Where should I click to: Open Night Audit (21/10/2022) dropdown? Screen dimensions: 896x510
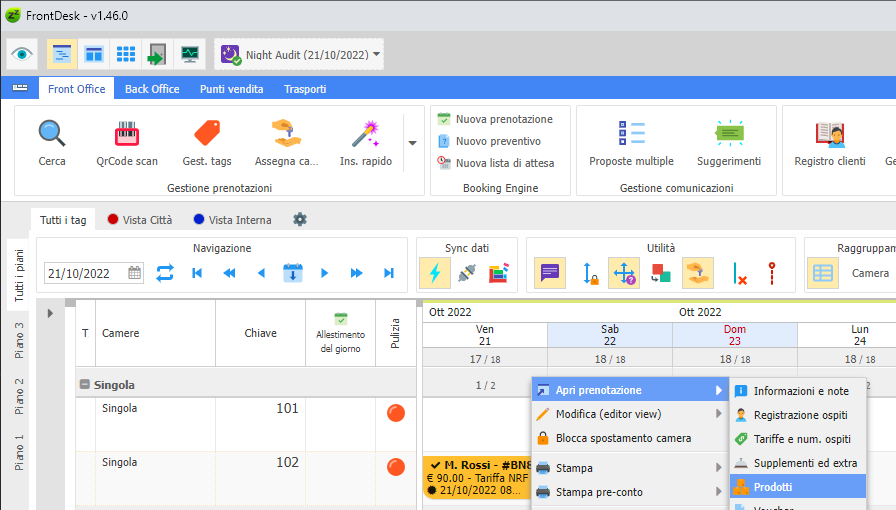click(299, 54)
